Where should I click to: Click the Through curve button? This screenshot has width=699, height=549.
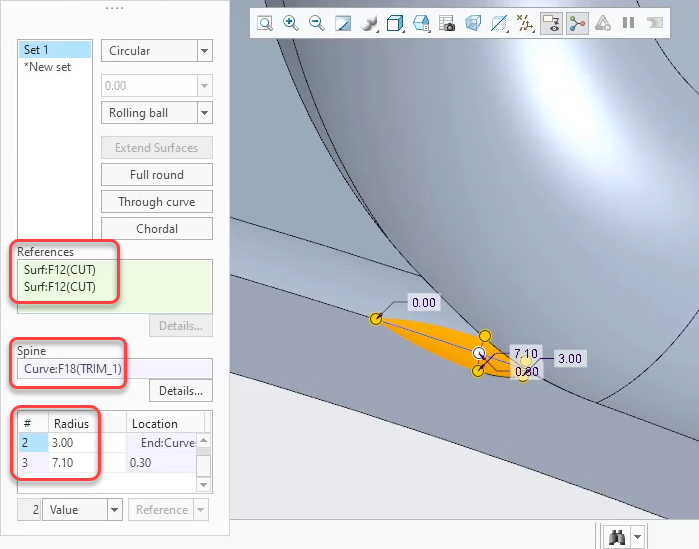(156, 202)
